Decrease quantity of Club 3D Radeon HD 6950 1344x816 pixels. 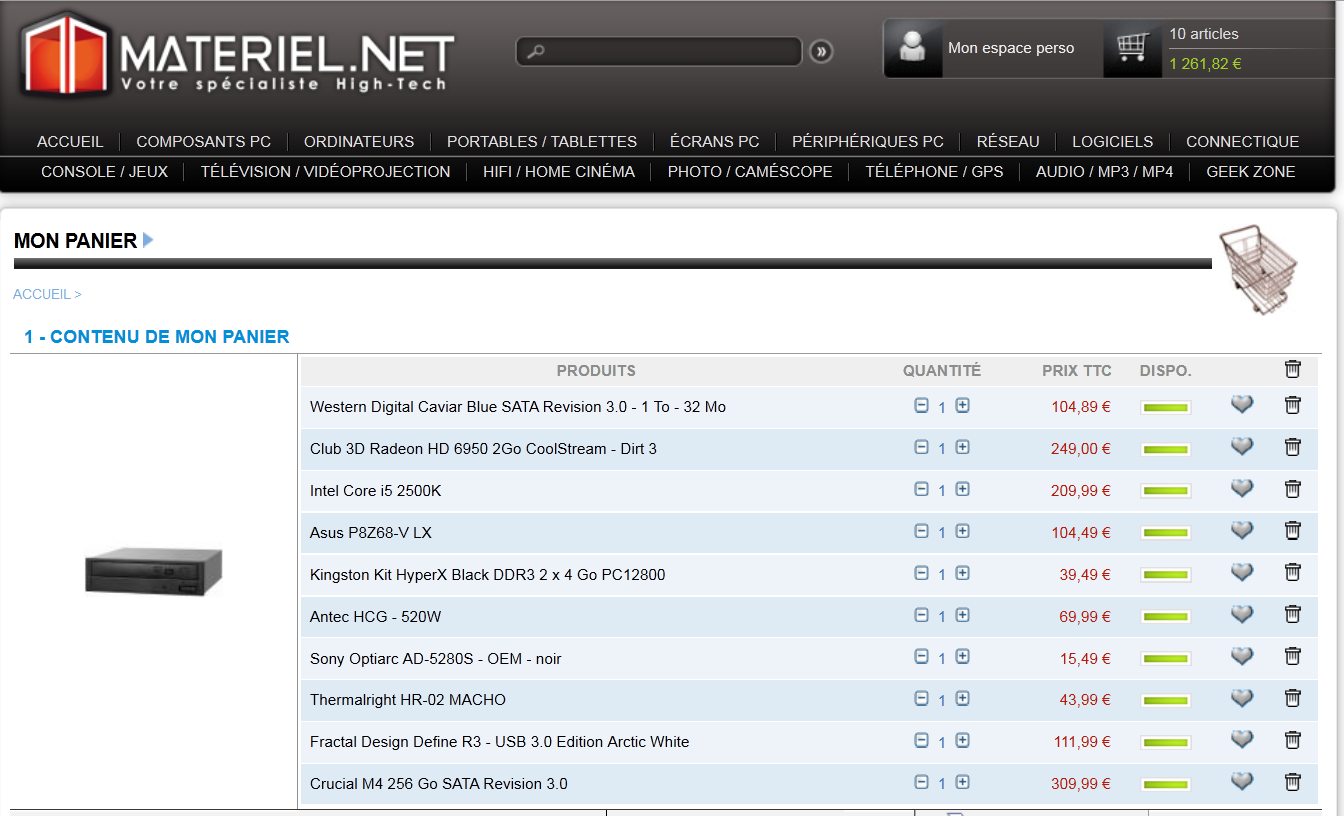click(x=921, y=448)
